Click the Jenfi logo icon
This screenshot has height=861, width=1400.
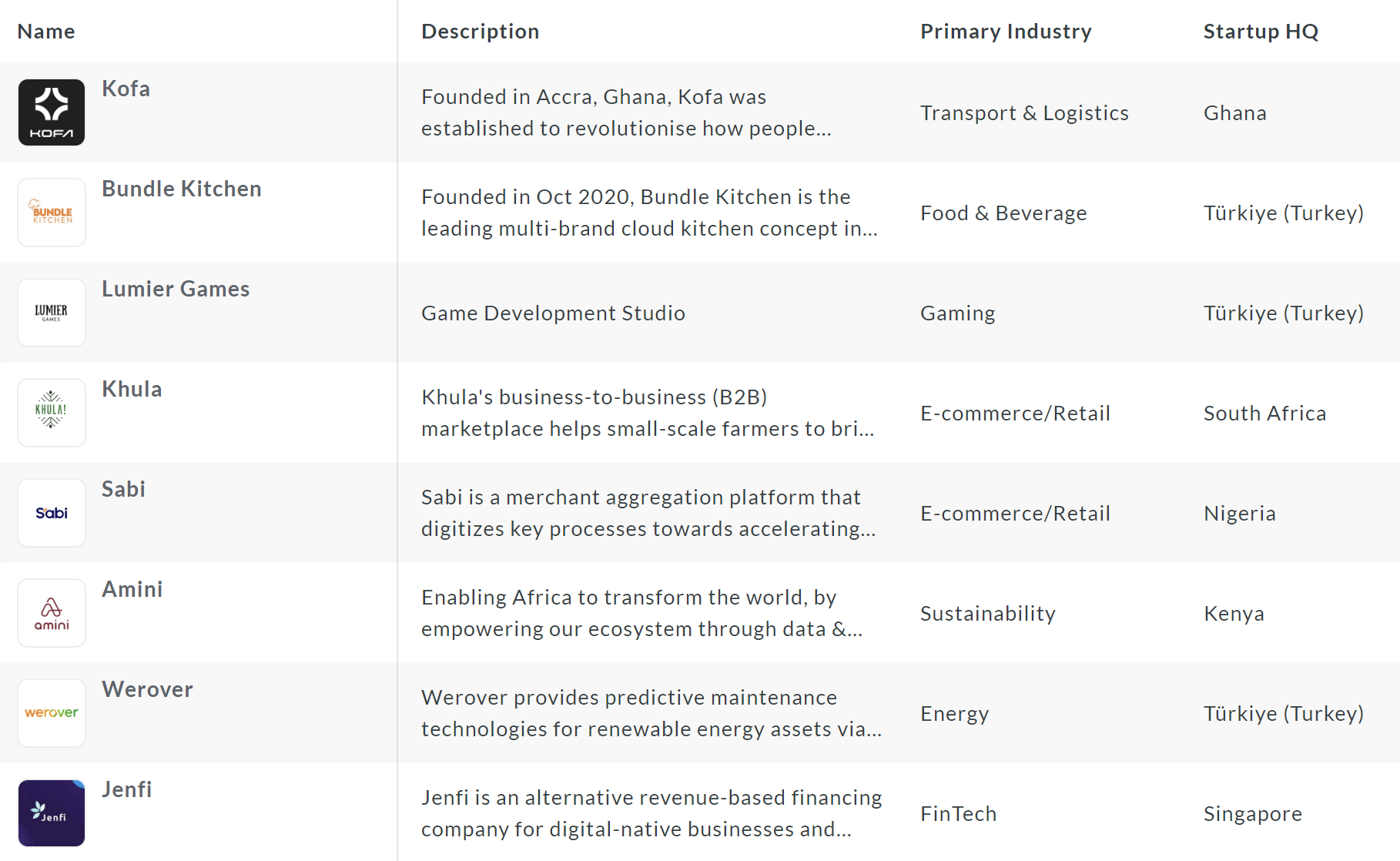click(52, 813)
